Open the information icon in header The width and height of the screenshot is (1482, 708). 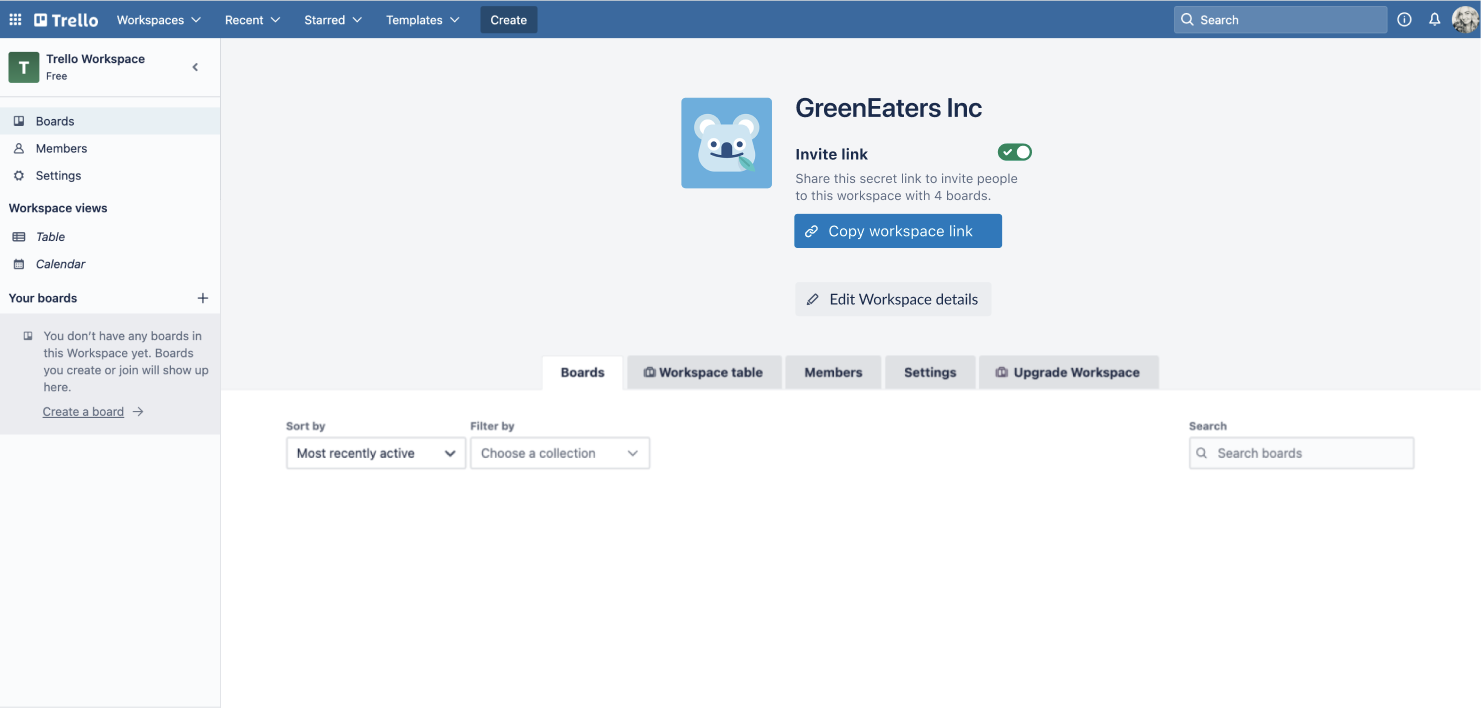point(1404,20)
